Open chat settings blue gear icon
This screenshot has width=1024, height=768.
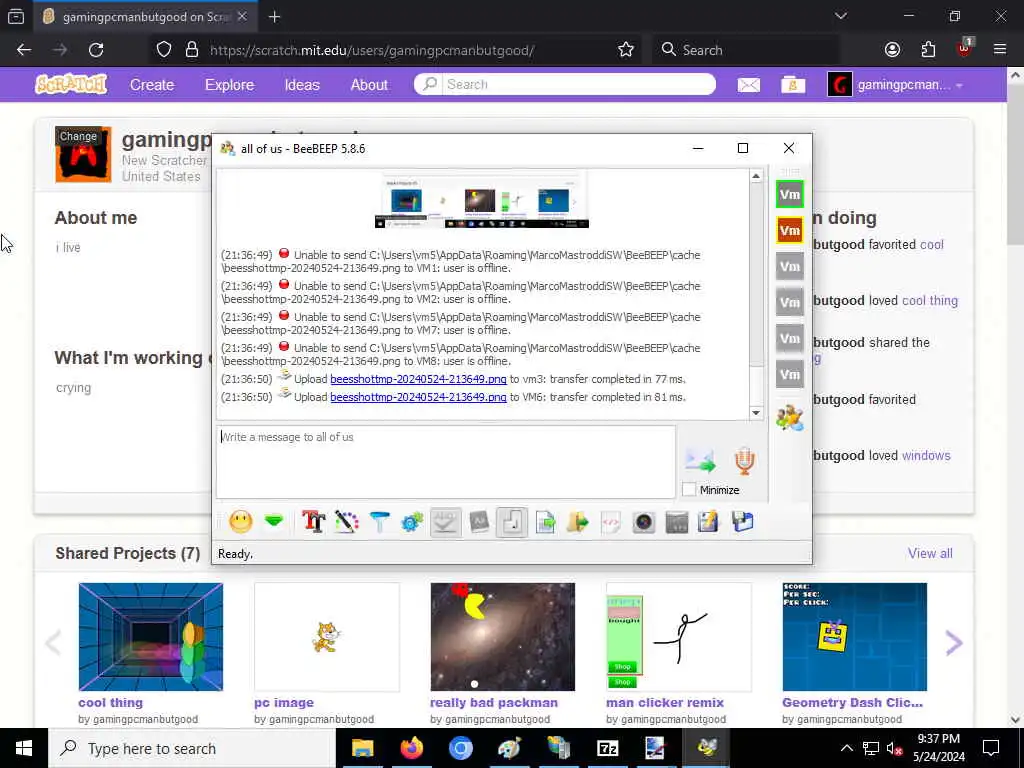pos(412,522)
